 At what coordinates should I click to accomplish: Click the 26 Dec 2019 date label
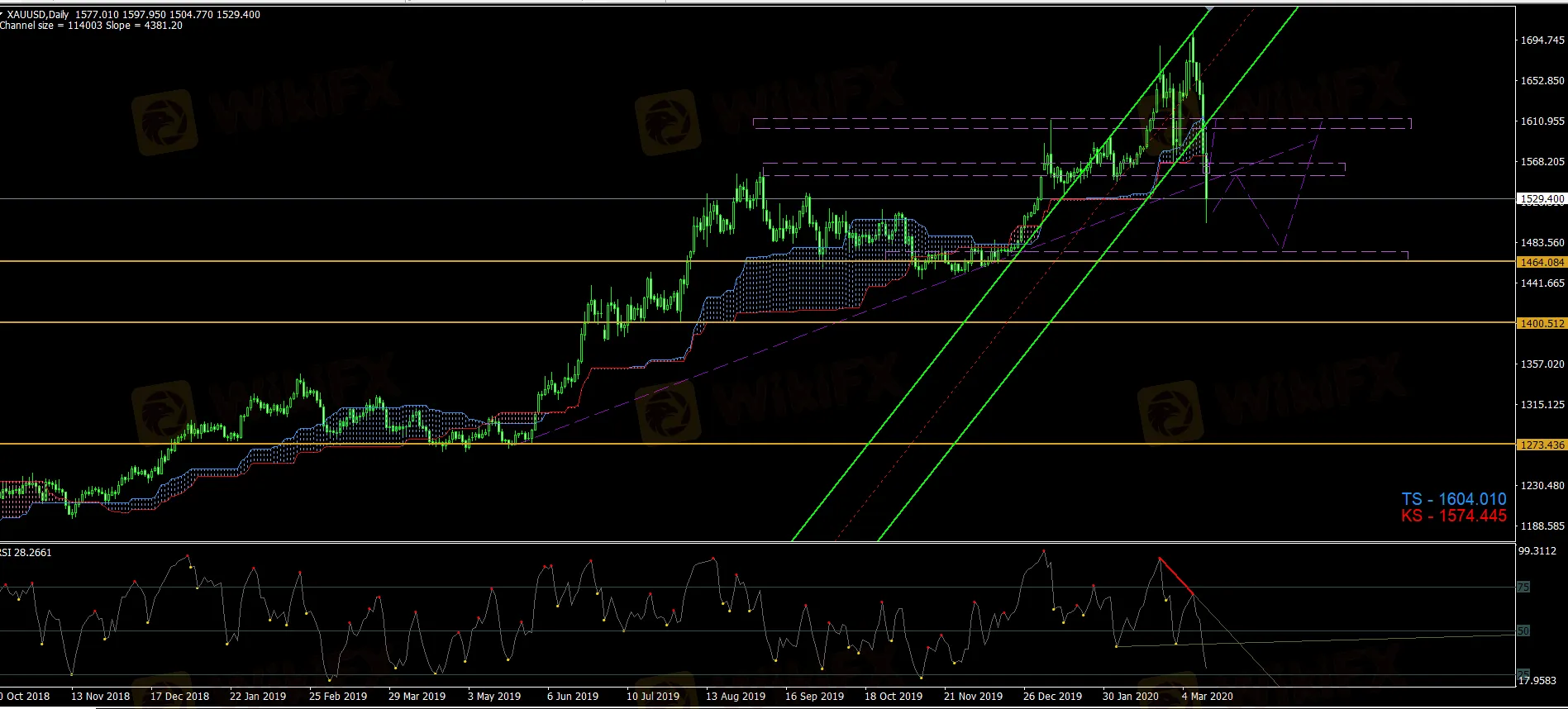(1053, 697)
